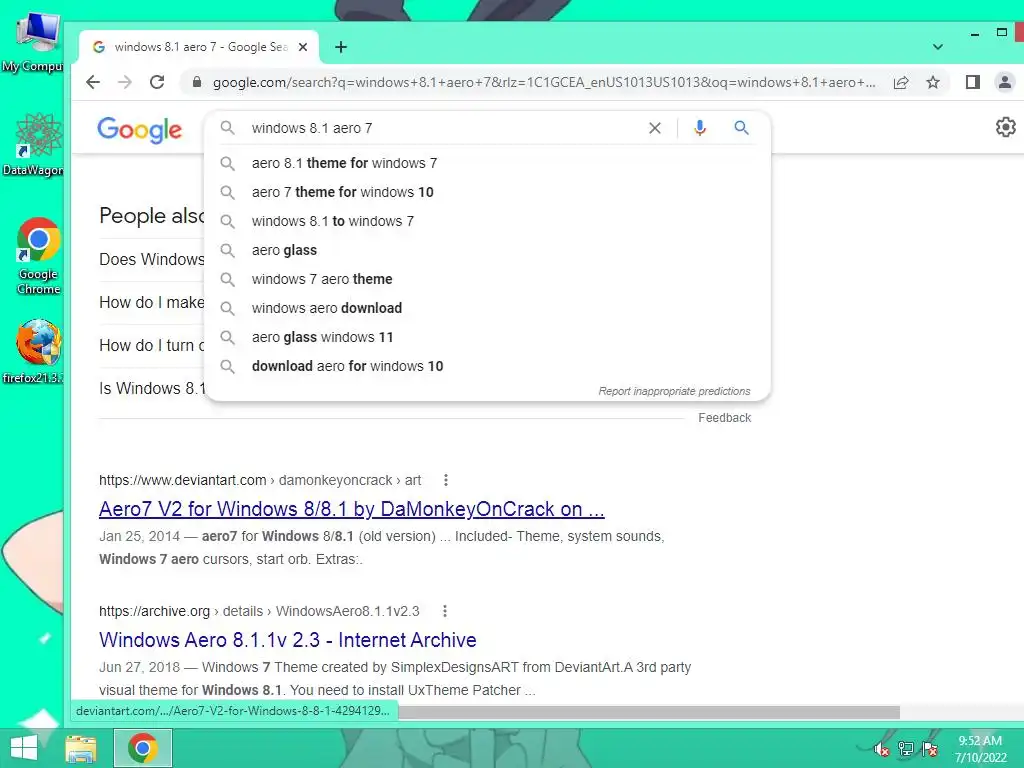Click the deviantart.com result URL breadcrumb
Screen dimensions: 1024x768
pyautogui.click(x=260, y=480)
